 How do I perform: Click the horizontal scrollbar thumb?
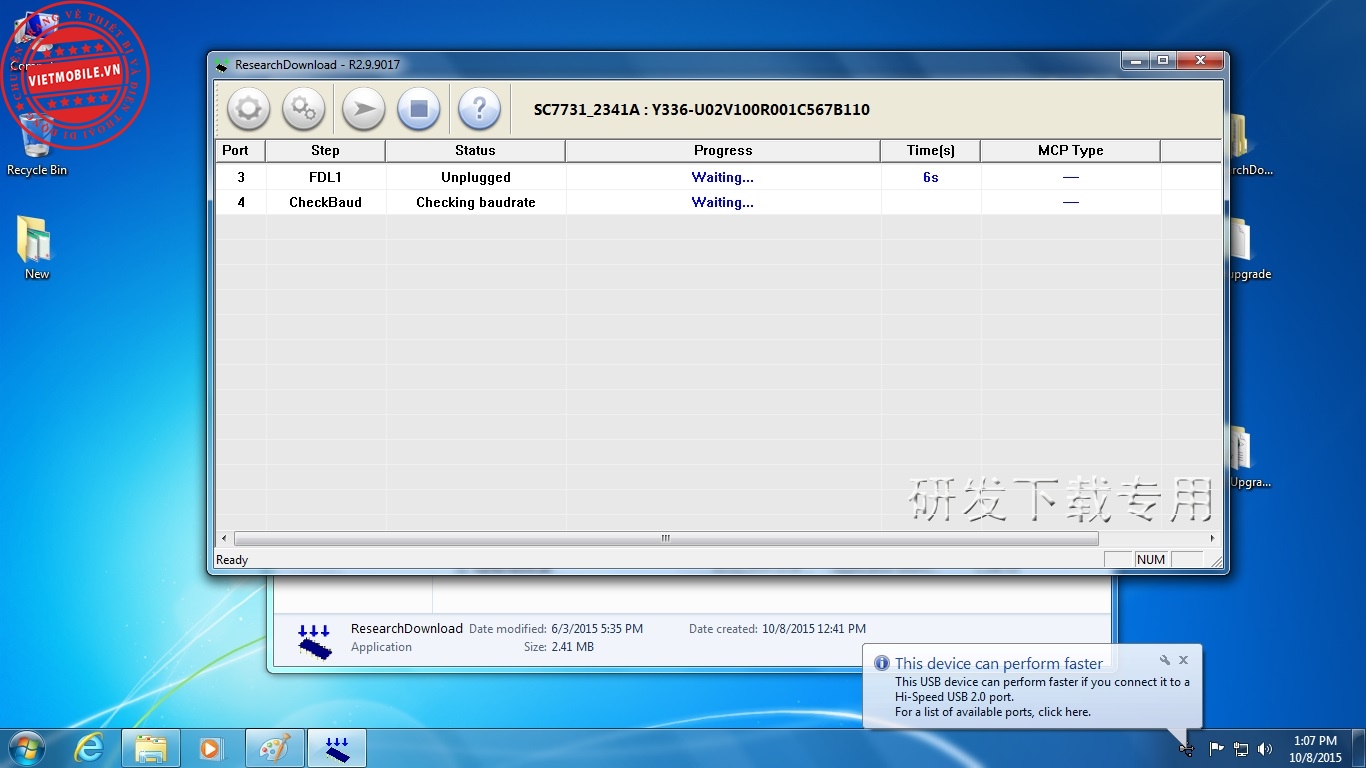pos(666,538)
